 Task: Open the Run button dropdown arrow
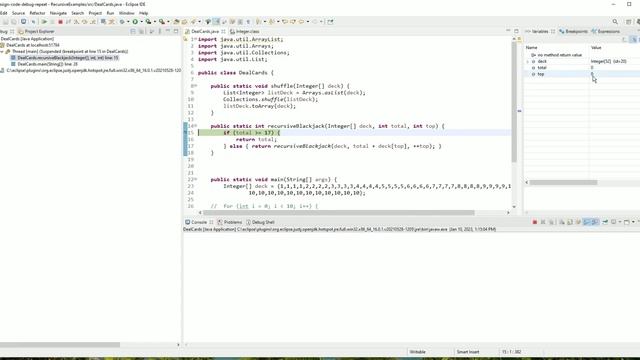(141, 22)
